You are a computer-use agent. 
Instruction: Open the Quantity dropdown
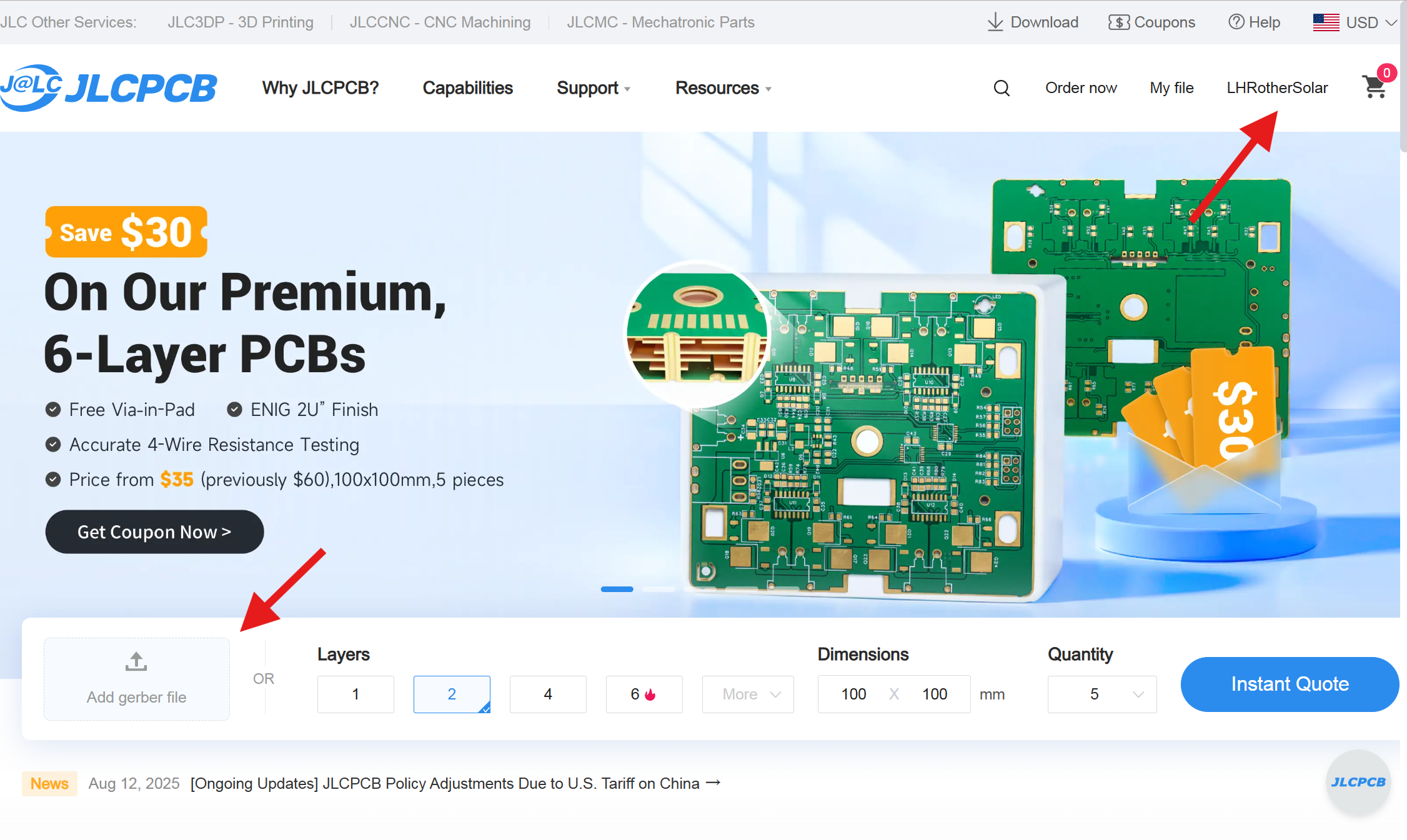(1102, 694)
